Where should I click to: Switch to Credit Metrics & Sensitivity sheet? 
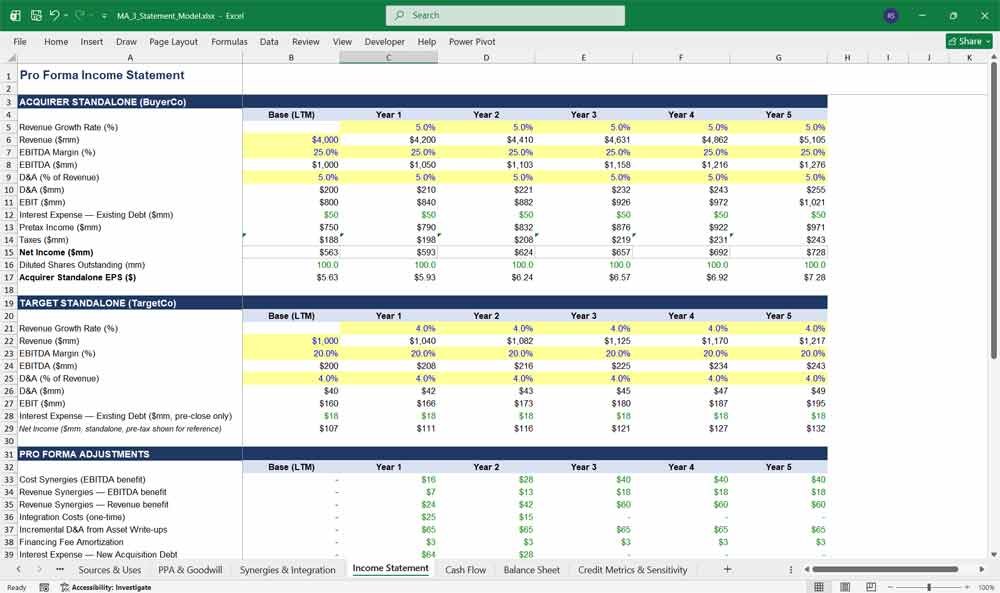[633, 570]
